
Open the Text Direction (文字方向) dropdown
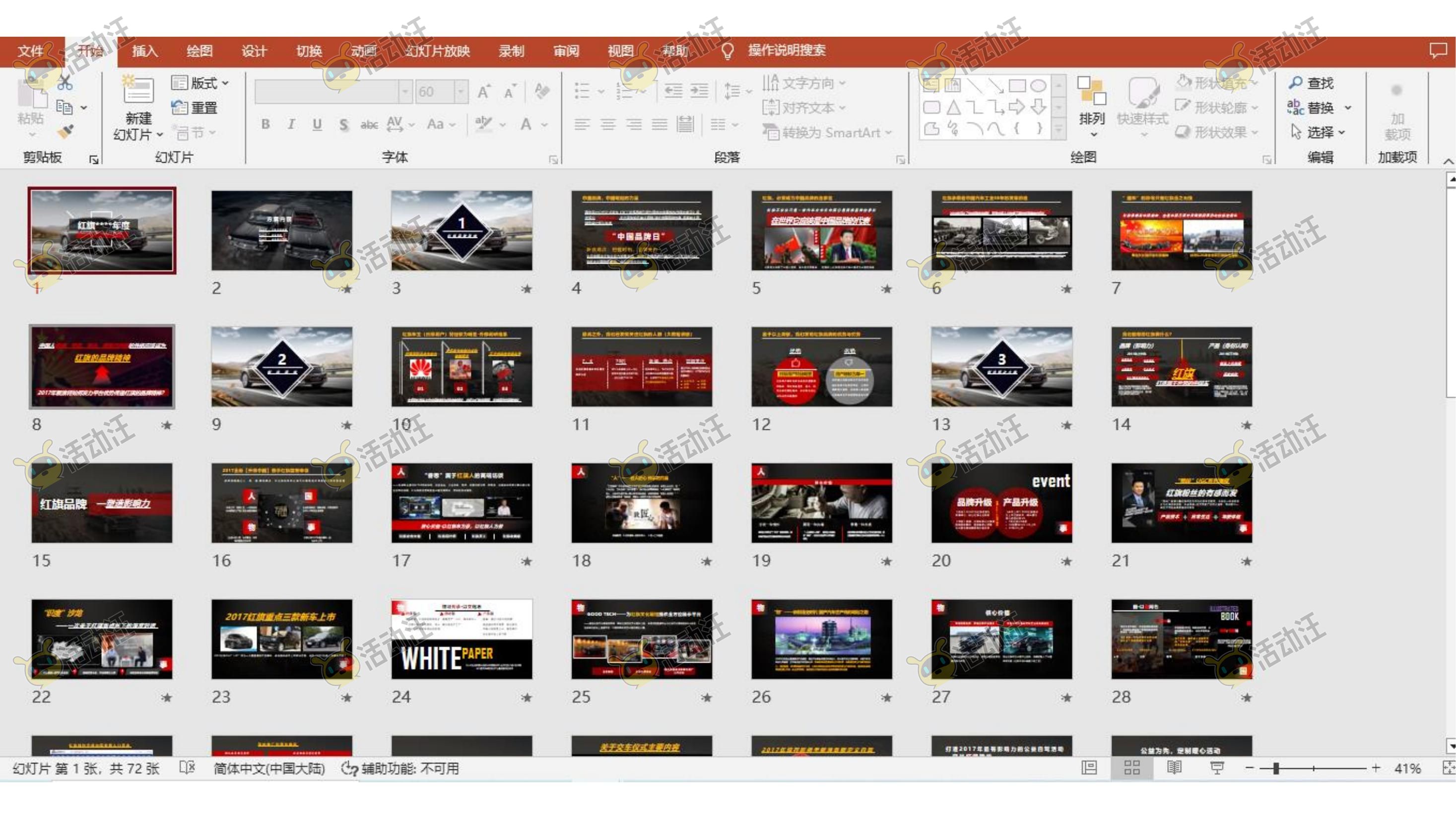coord(804,83)
